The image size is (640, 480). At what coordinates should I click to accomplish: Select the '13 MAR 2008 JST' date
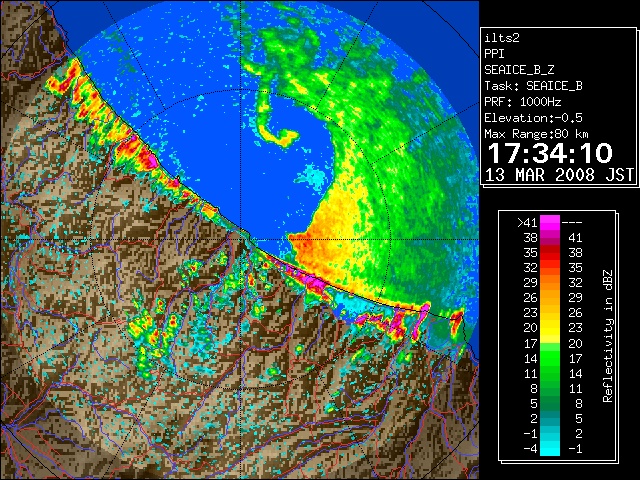[559, 175]
